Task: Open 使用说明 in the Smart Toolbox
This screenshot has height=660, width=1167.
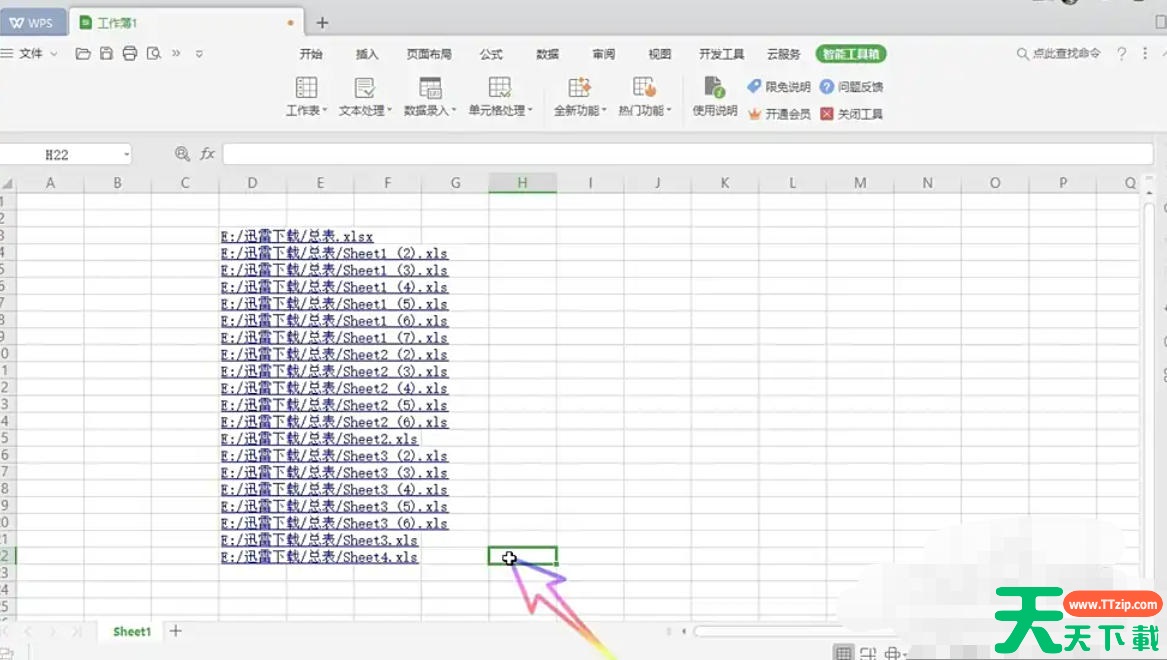Action: click(x=713, y=97)
